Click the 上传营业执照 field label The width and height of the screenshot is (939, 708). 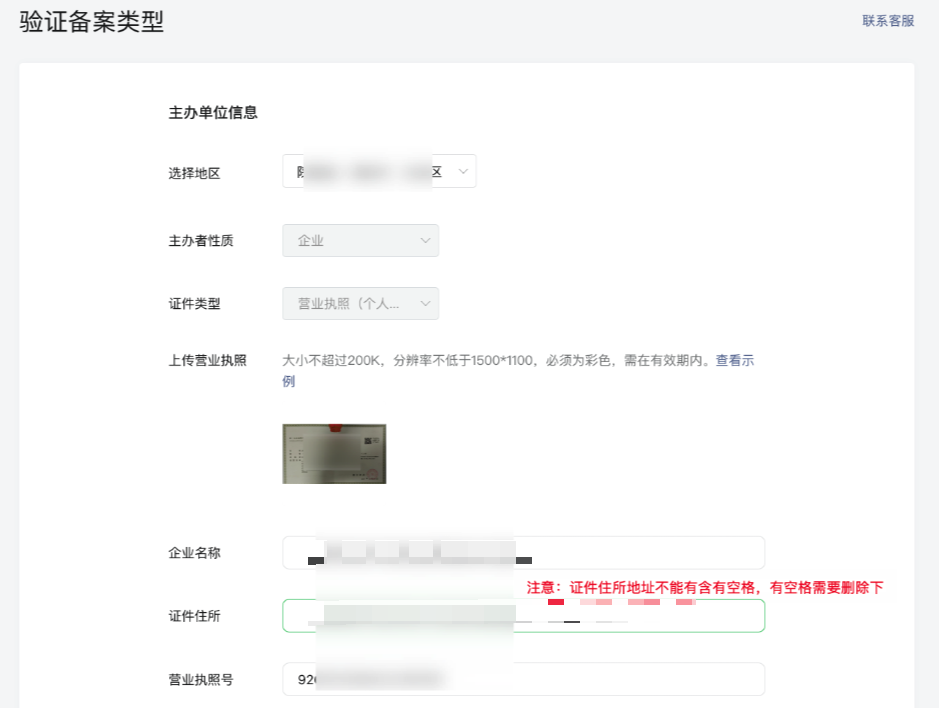[x=207, y=361]
